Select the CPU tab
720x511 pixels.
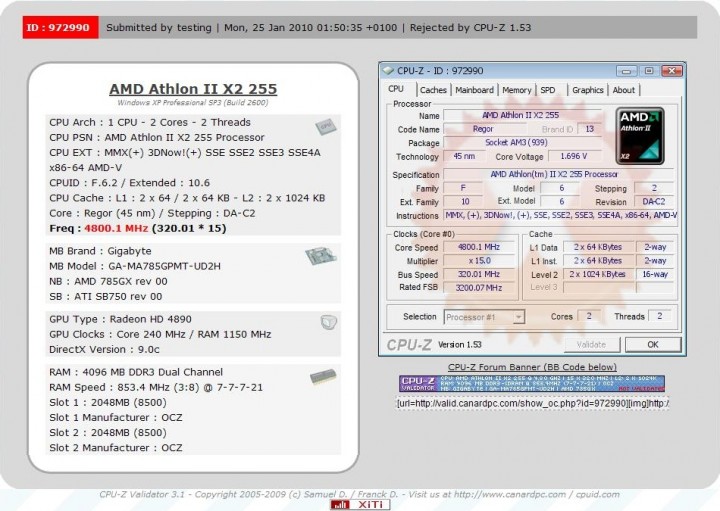coord(396,89)
